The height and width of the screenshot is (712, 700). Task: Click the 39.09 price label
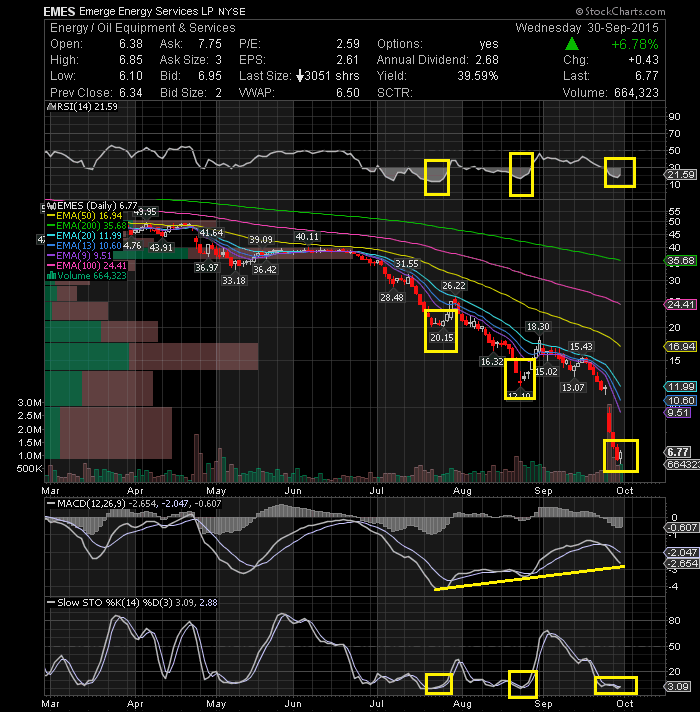[x=261, y=239]
